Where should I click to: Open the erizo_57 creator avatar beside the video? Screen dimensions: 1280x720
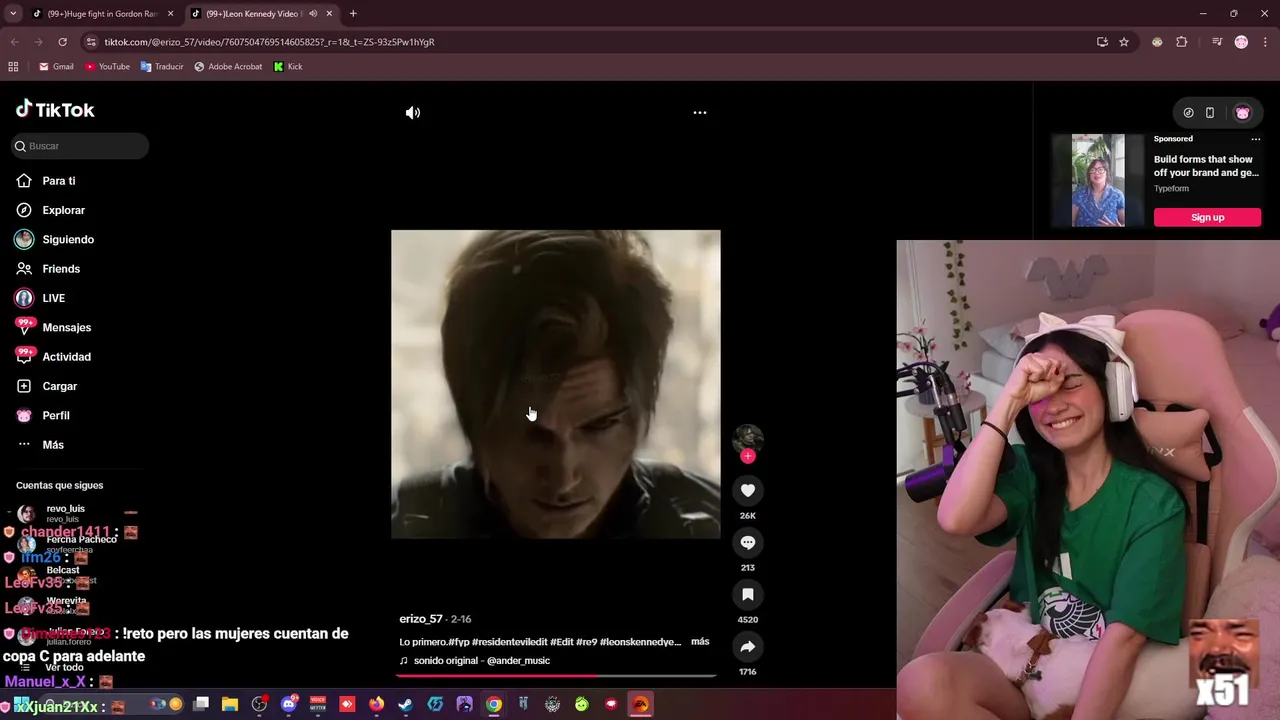click(x=748, y=438)
